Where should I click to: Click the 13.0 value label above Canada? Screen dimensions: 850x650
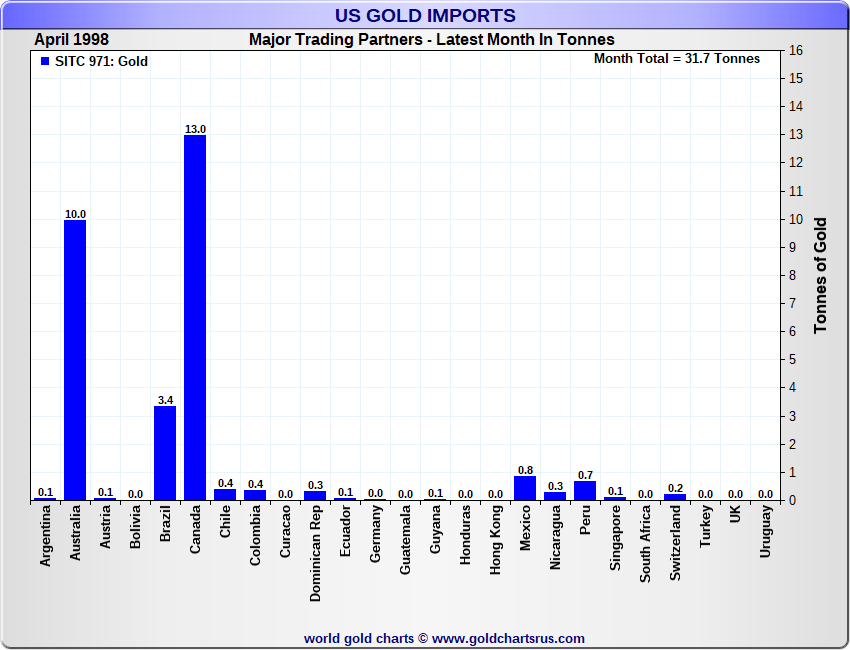(x=195, y=129)
